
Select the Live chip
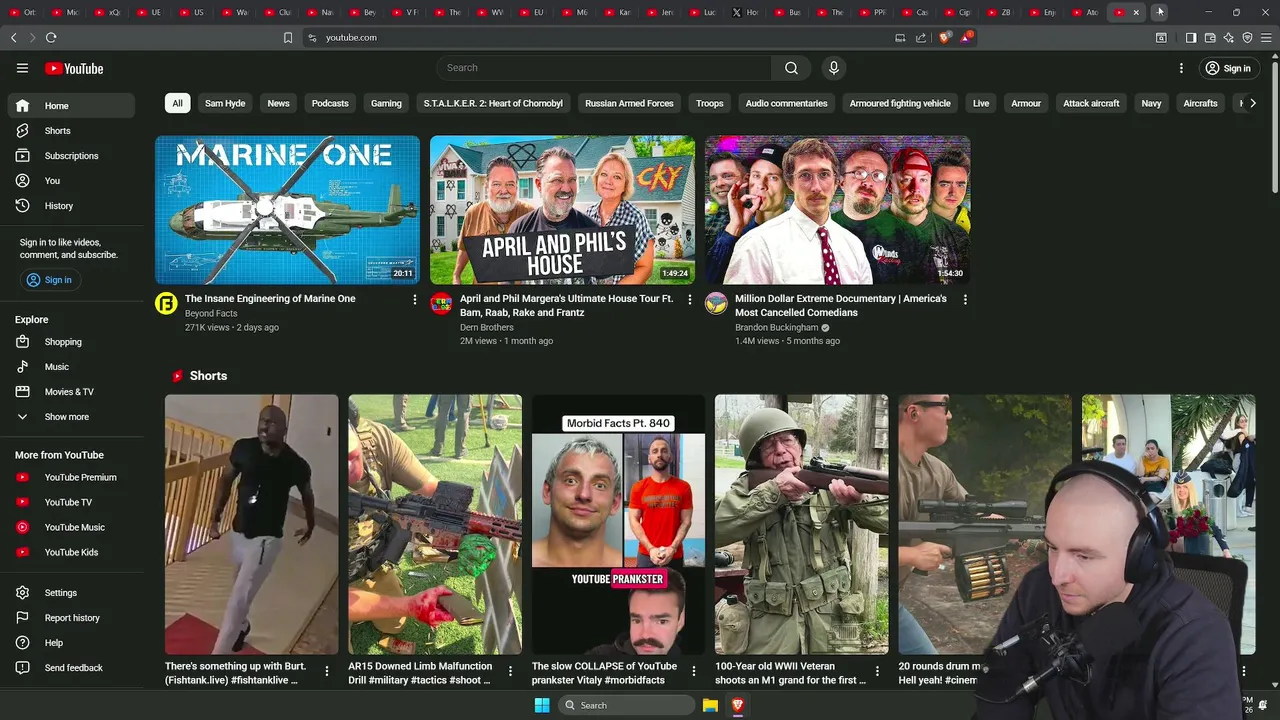tap(981, 103)
